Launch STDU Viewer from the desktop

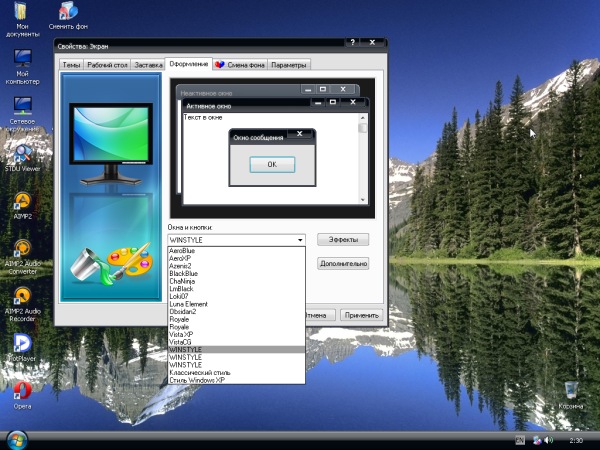[x=22, y=153]
